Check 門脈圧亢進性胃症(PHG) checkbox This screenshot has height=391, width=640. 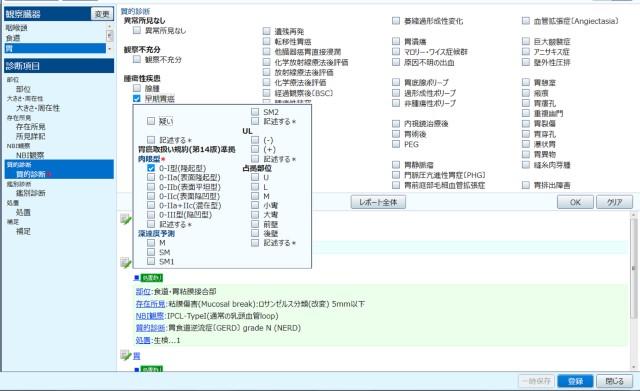tap(396, 175)
